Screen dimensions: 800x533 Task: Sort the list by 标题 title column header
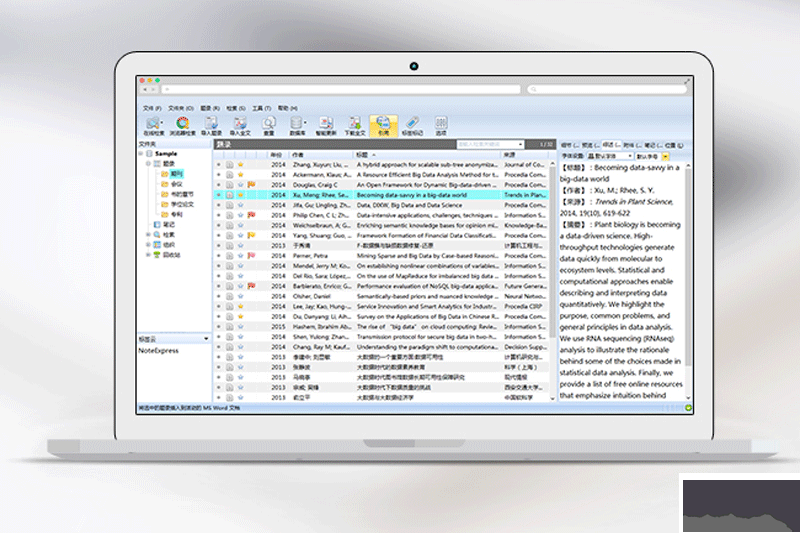(x=427, y=155)
